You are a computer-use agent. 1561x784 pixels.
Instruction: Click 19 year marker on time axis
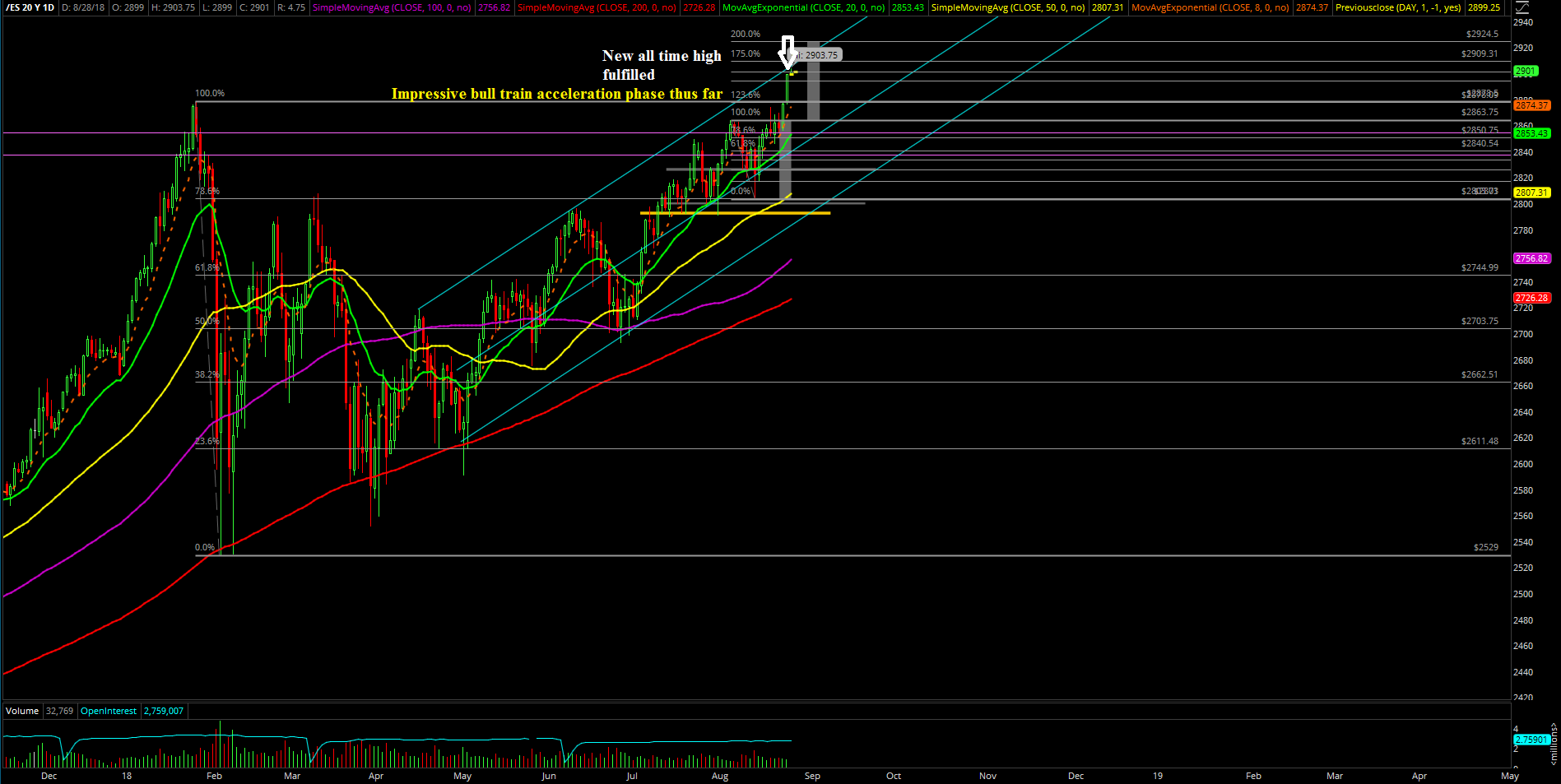pyautogui.click(x=1158, y=776)
